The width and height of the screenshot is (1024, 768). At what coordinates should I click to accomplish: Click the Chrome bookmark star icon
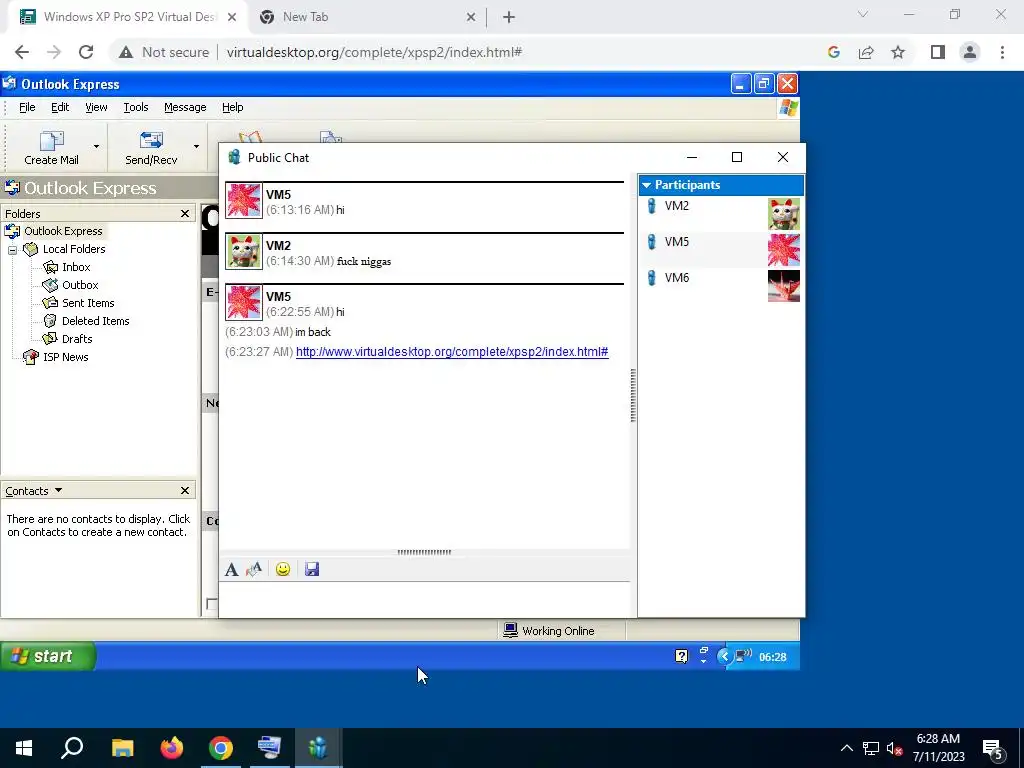pos(898,52)
